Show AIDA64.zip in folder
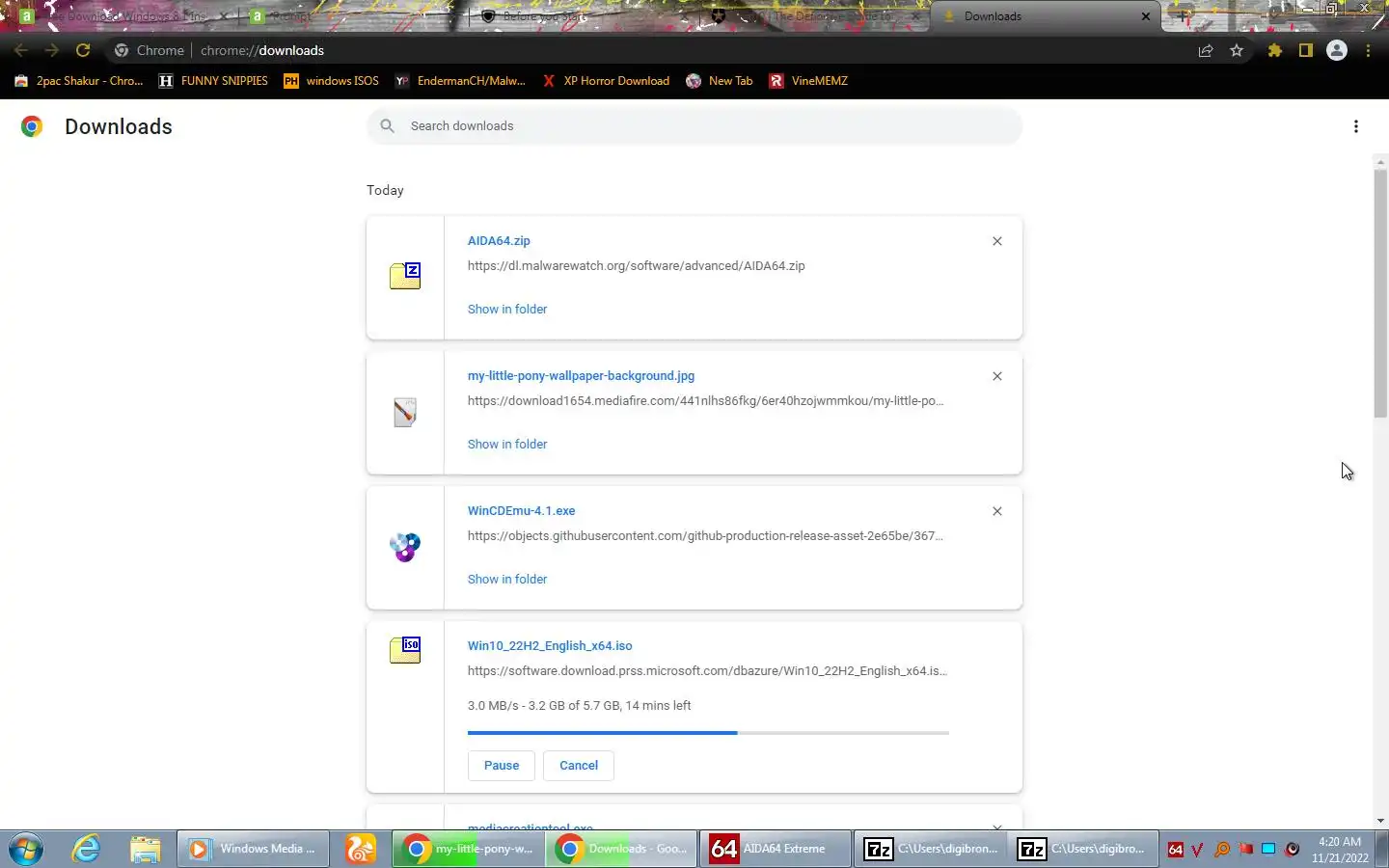The width and height of the screenshot is (1389, 868). (x=507, y=310)
